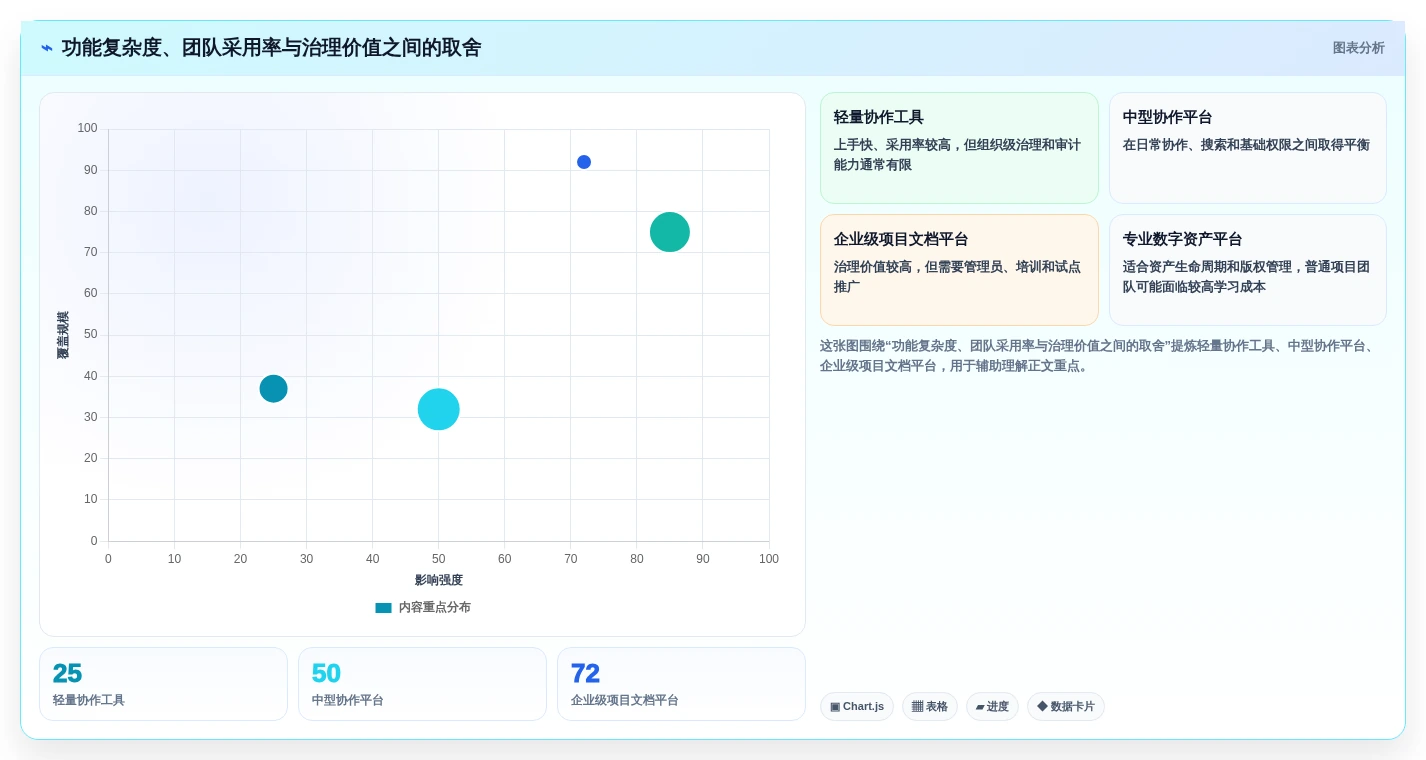Open the 轻量协作工具 description card
1426x760 pixels.
pos(959,148)
